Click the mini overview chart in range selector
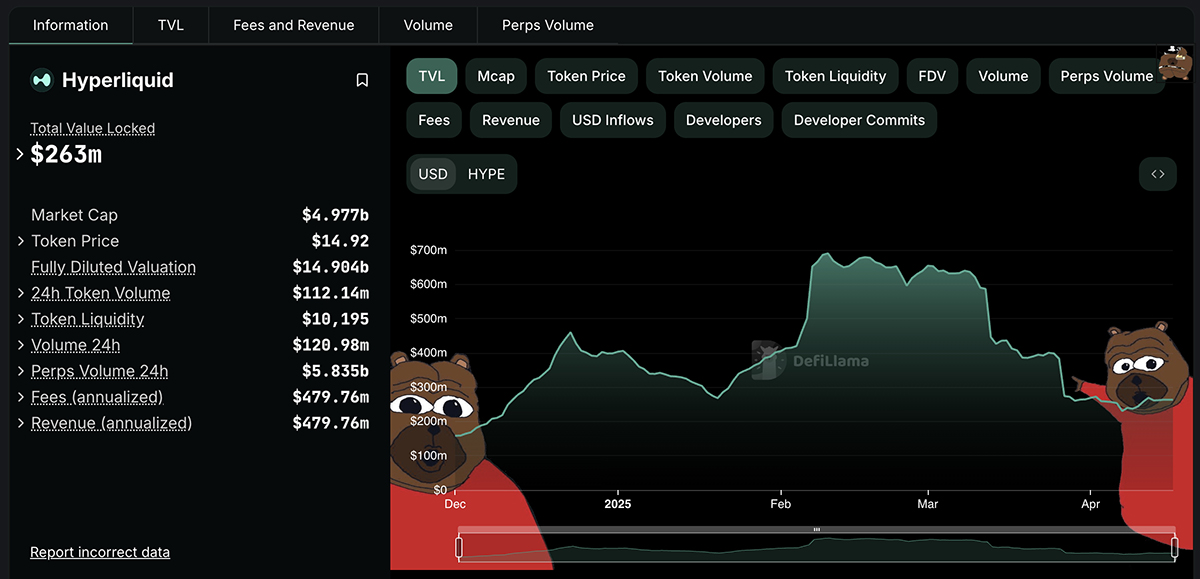 click(816, 547)
